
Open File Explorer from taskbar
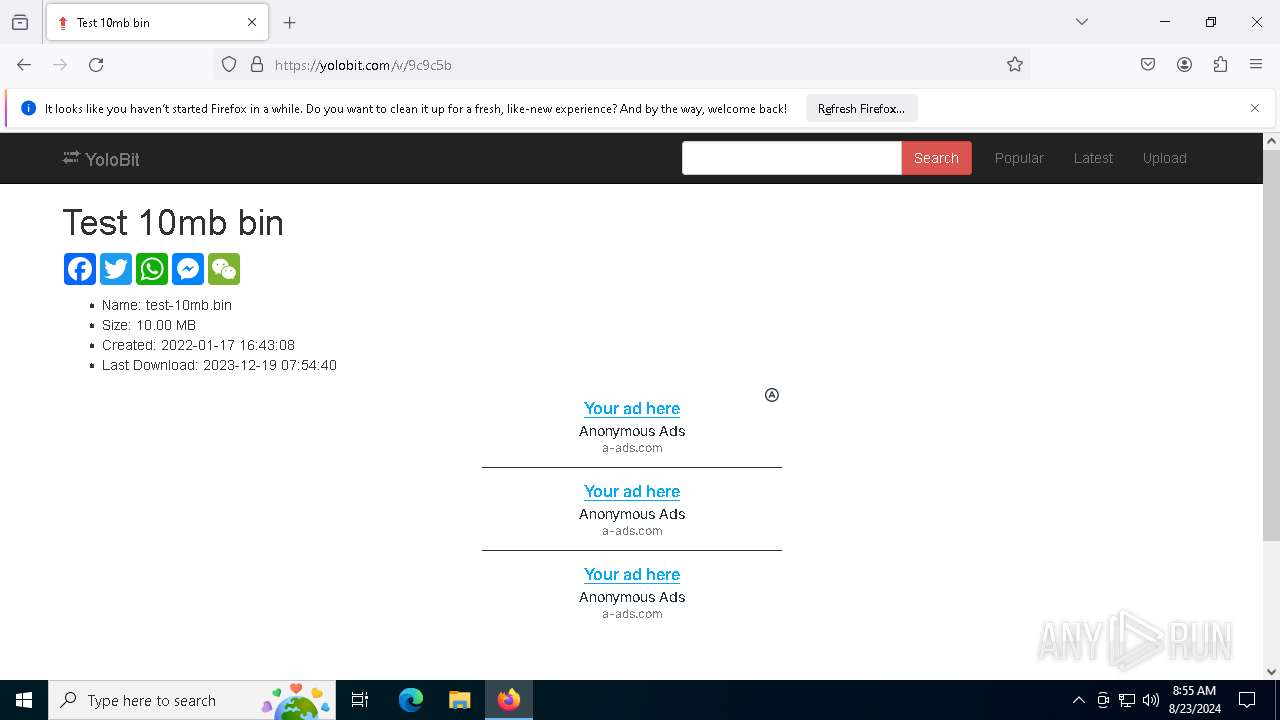coord(459,700)
